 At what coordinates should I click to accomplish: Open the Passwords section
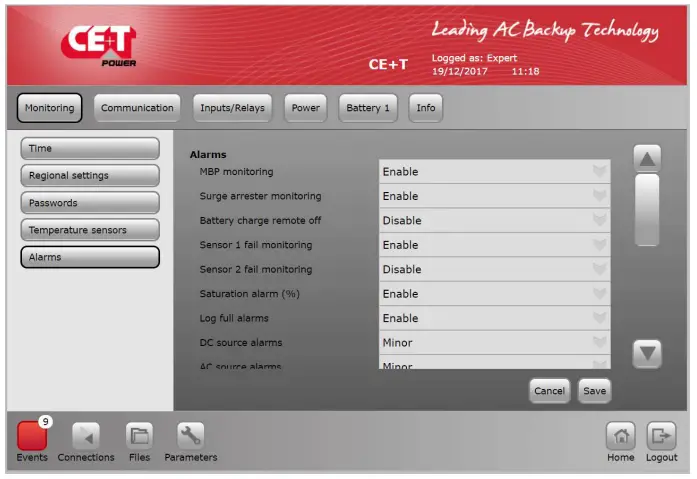(x=90, y=203)
